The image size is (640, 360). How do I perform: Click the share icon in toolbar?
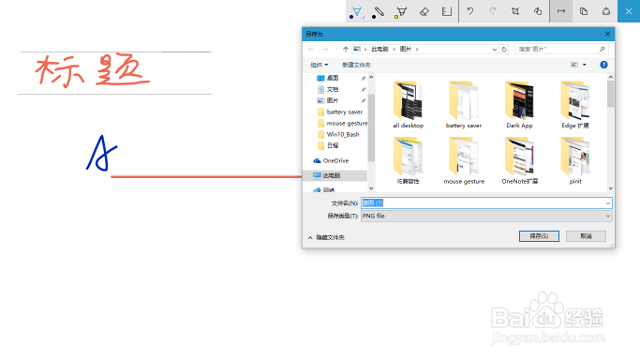click(x=606, y=11)
